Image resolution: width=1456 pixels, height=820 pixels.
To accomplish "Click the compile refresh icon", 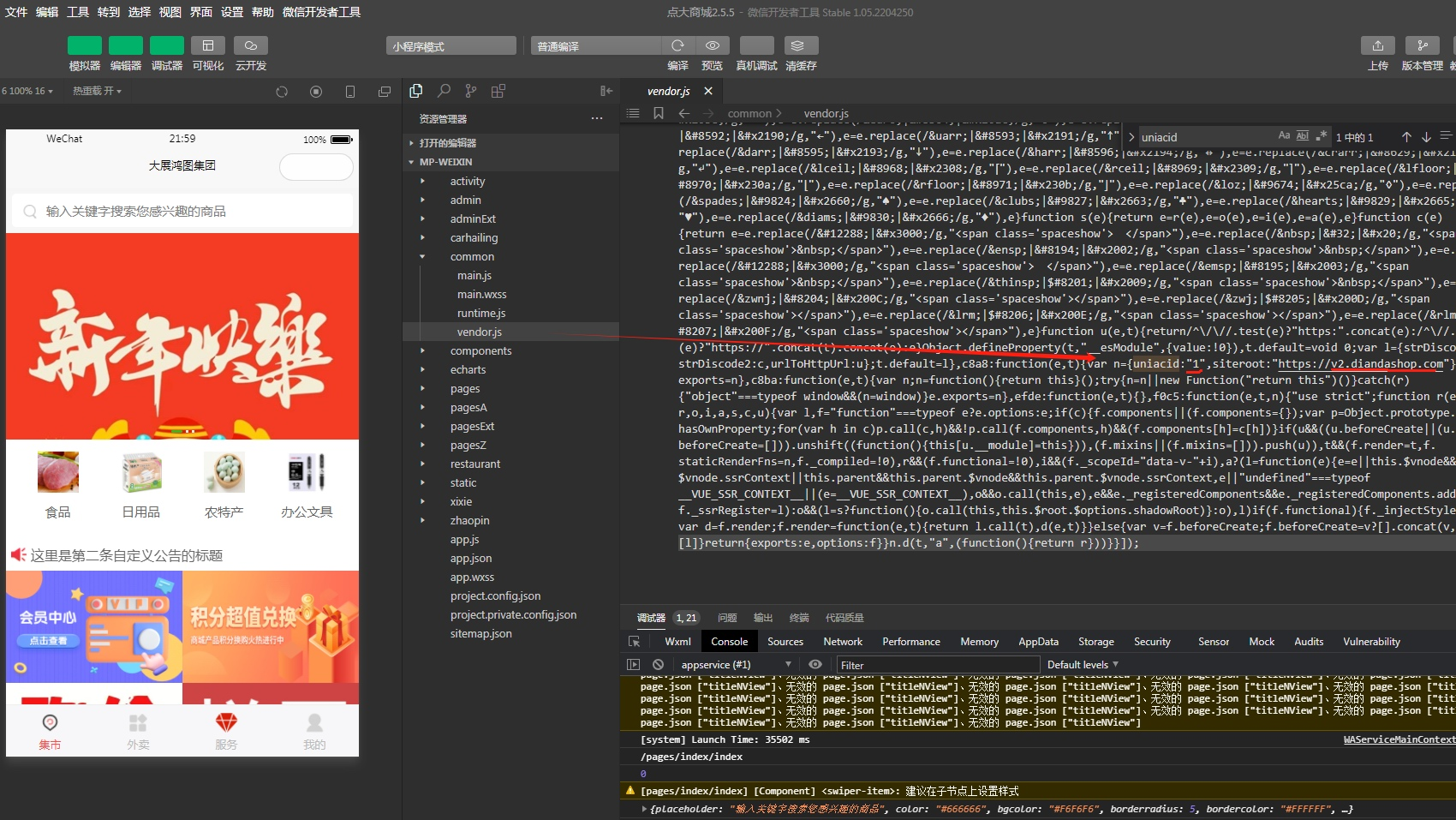I will point(677,45).
